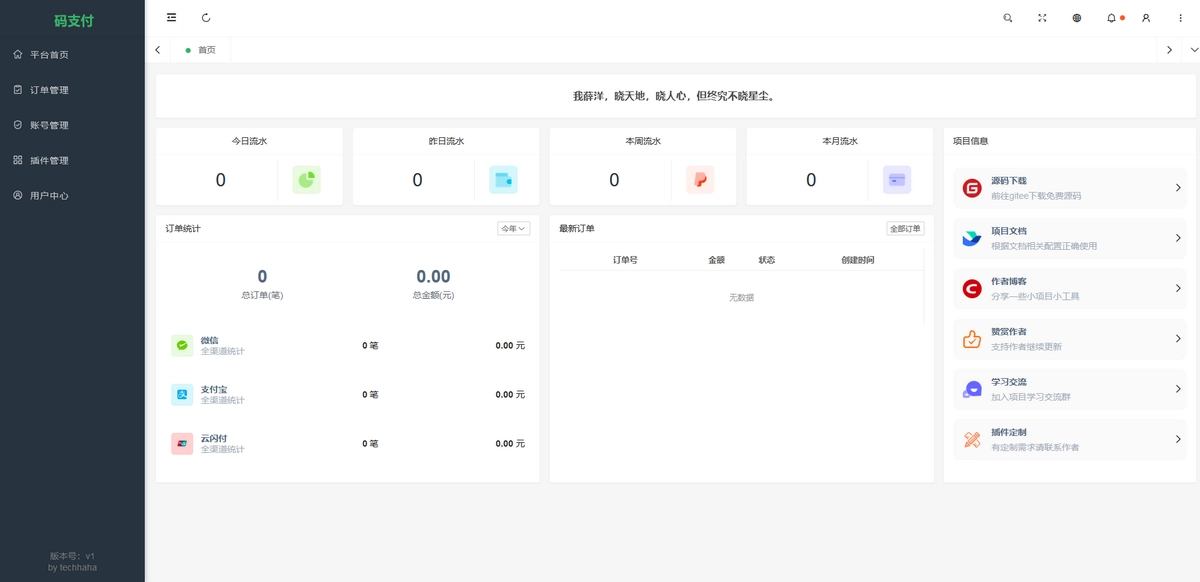1200x582 pixels.
Task: Click the user profile icon
Action: point(1146,18)
